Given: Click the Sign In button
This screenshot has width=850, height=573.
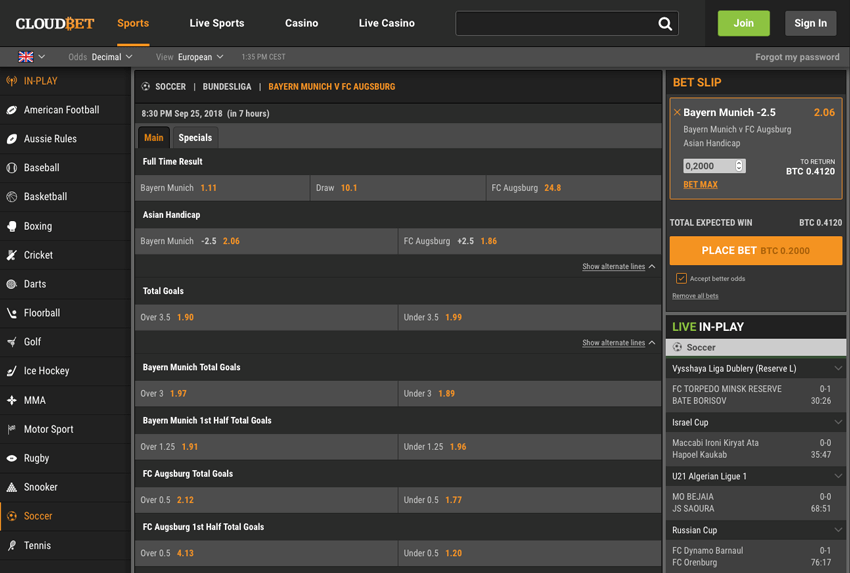Looking at the screenshot, I should (x=810, y=23).
